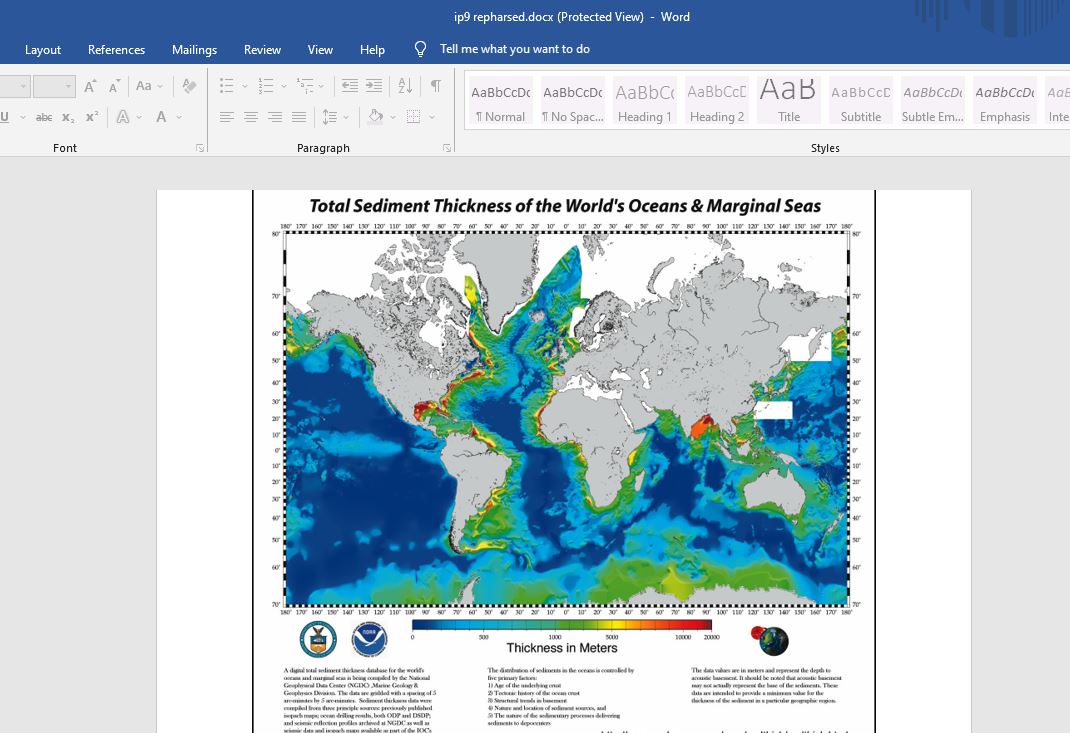Open Paragraph dialog launcher
Image resolution: width=1070 pixels, height=733 pixels.
(447, 148)
